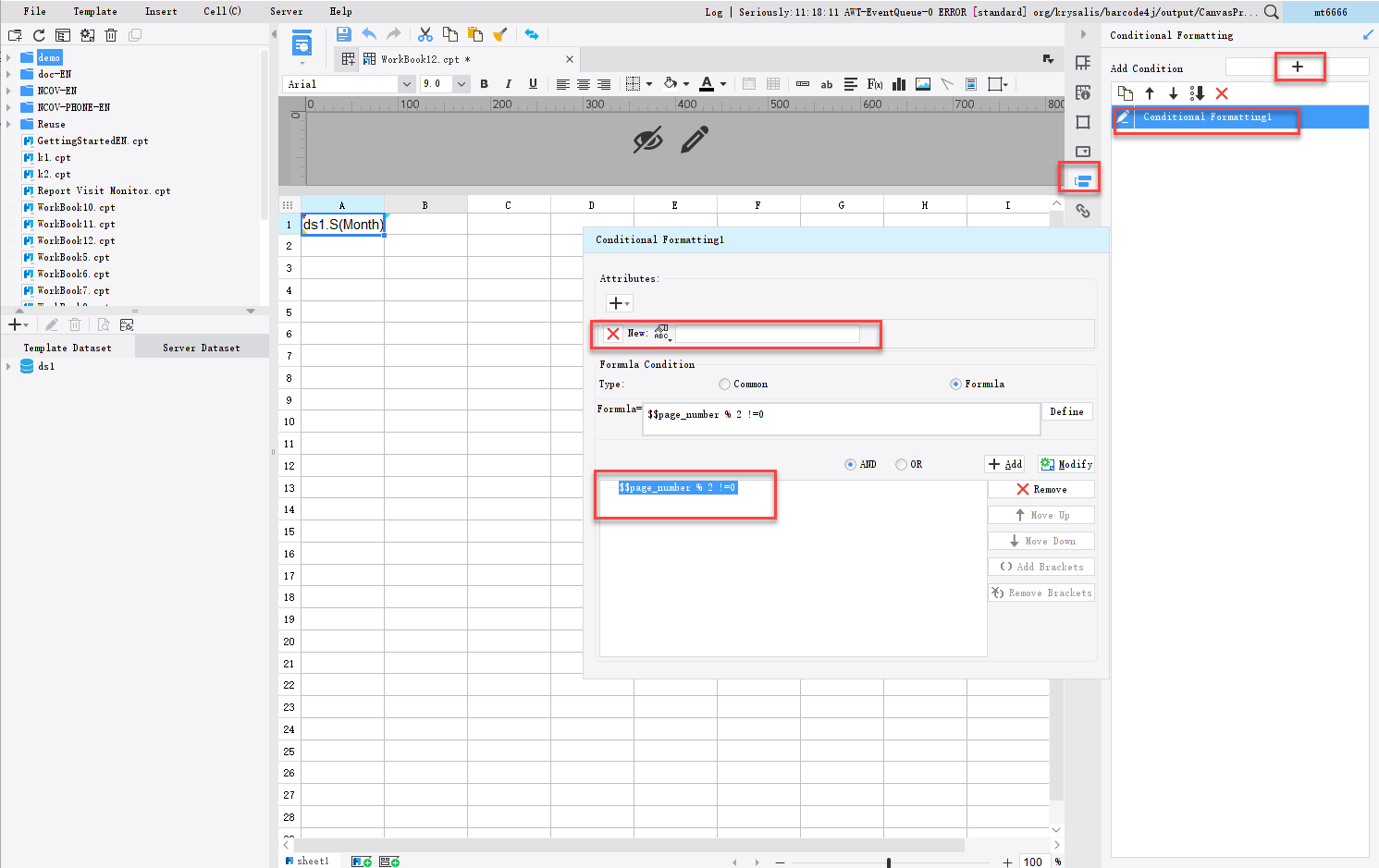Open the Arial font family dropdown
1379x868 pixels.
[x=406, y=84]
